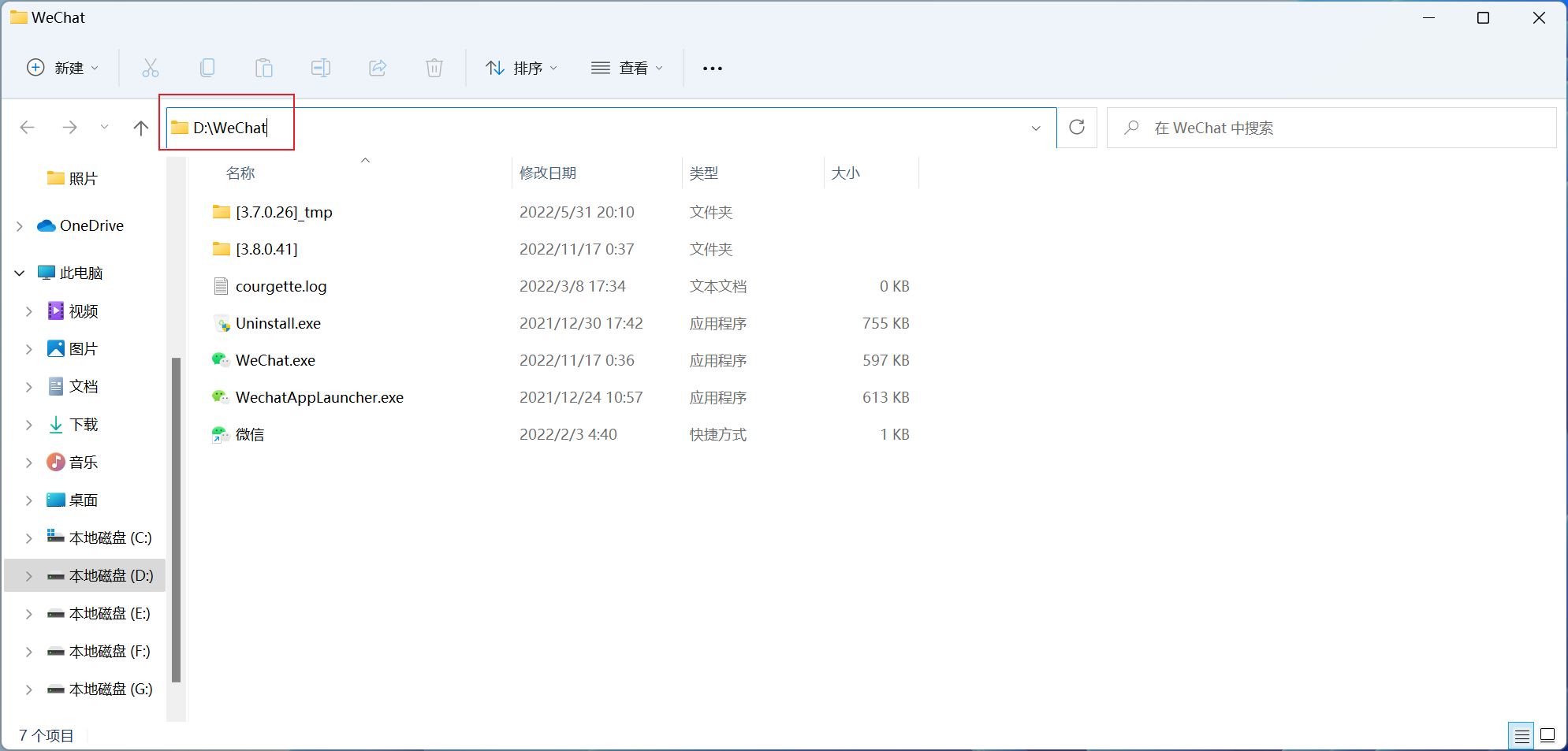Click the [3.7.0.26]_tmp folder icon

tap(221, 212)
